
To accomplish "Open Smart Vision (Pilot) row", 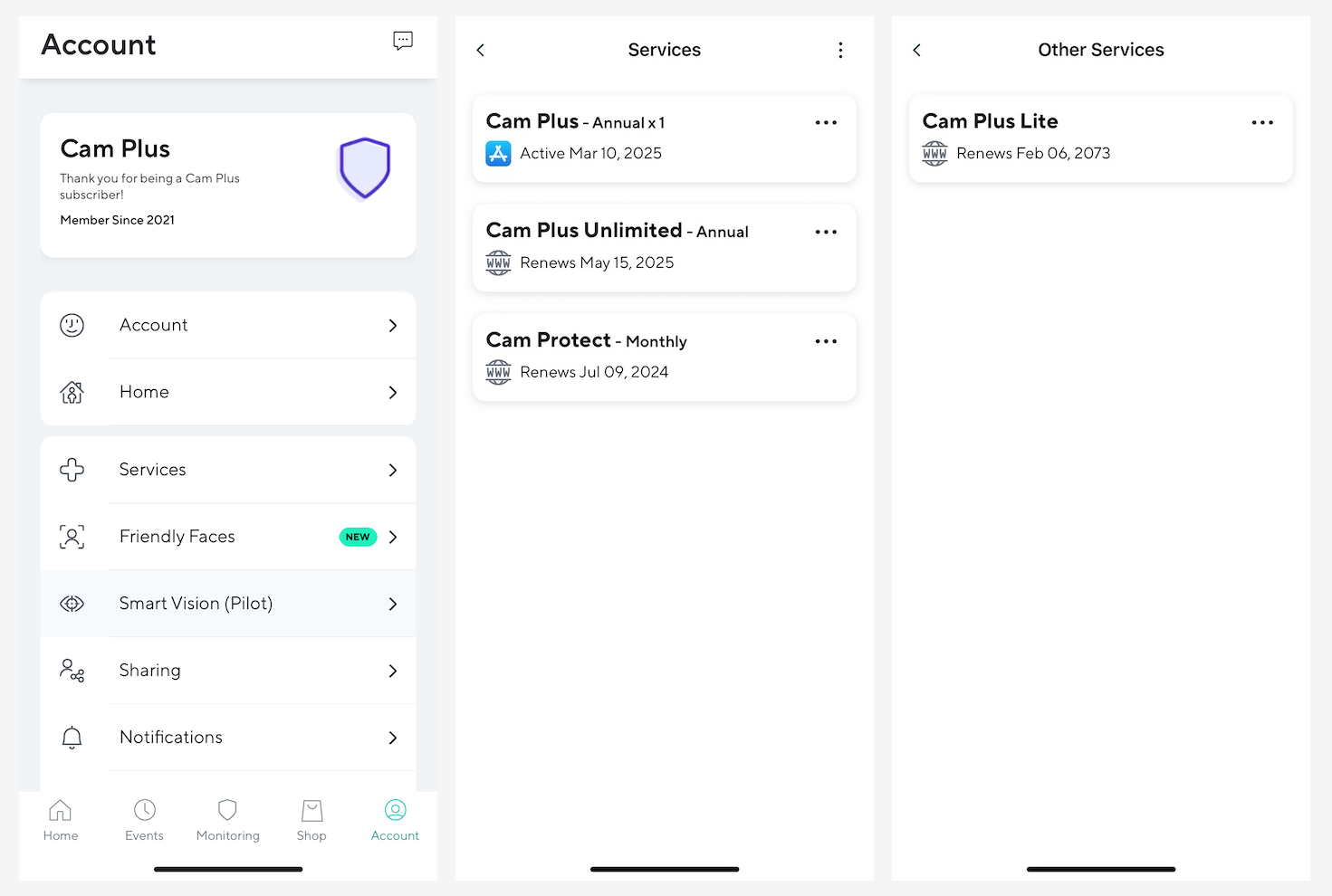I will 228,604.
